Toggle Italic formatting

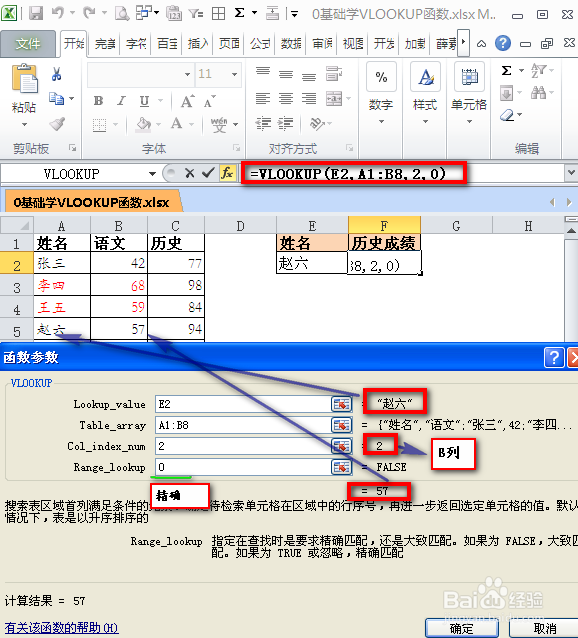coord(121,101)
